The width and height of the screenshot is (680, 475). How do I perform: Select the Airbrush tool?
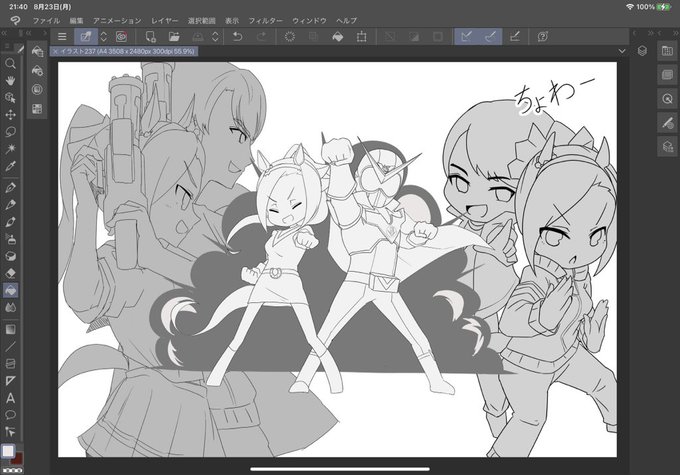click(x=10, y=239)
